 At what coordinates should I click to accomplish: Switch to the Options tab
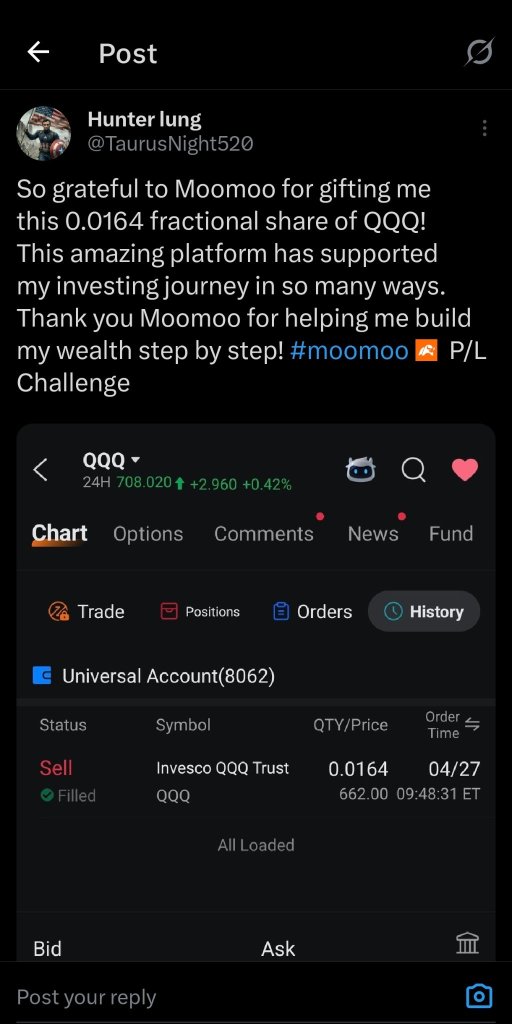tap(148, 534)
